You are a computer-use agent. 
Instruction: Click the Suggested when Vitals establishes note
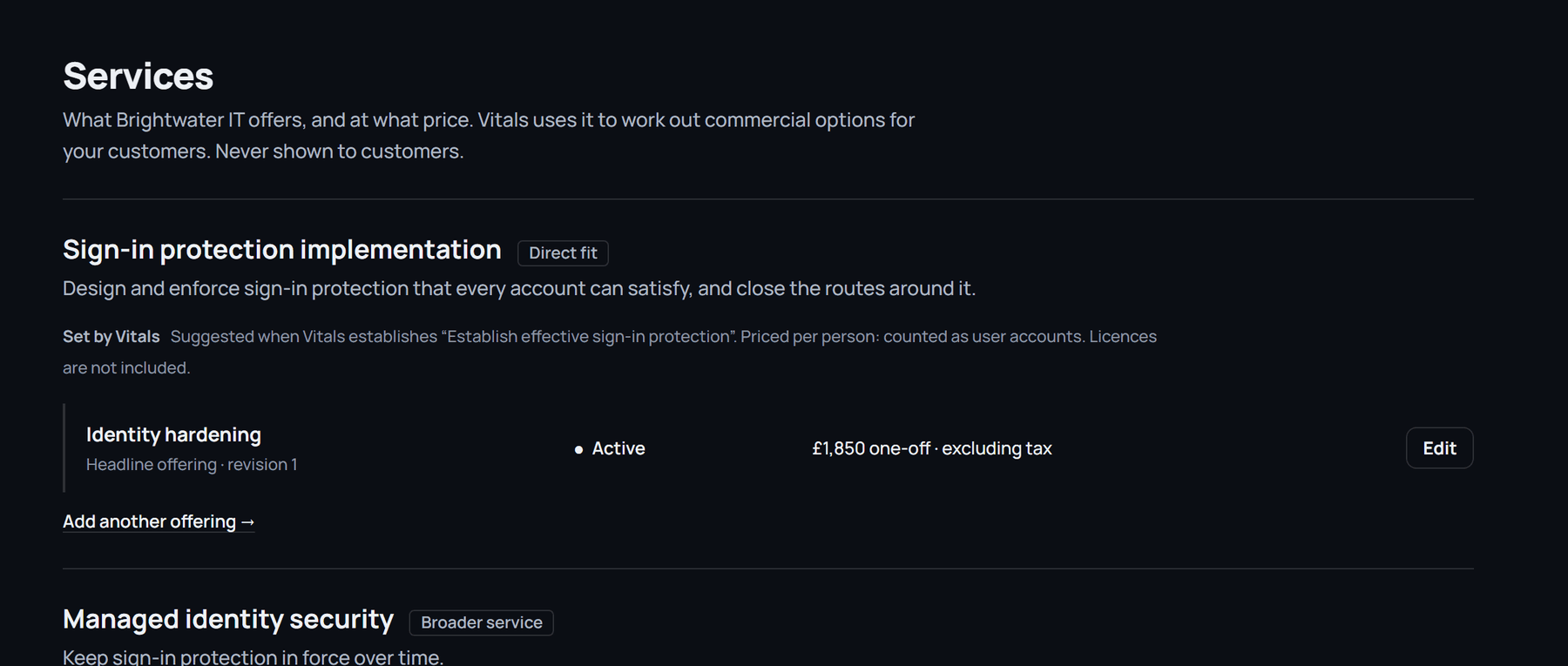pos(610,352)
